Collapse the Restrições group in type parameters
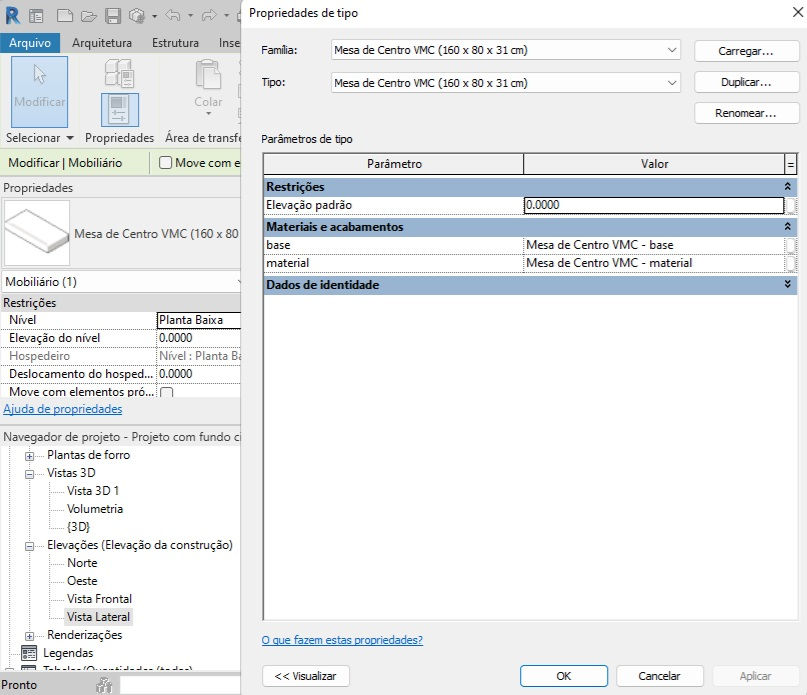 [787, 186]
